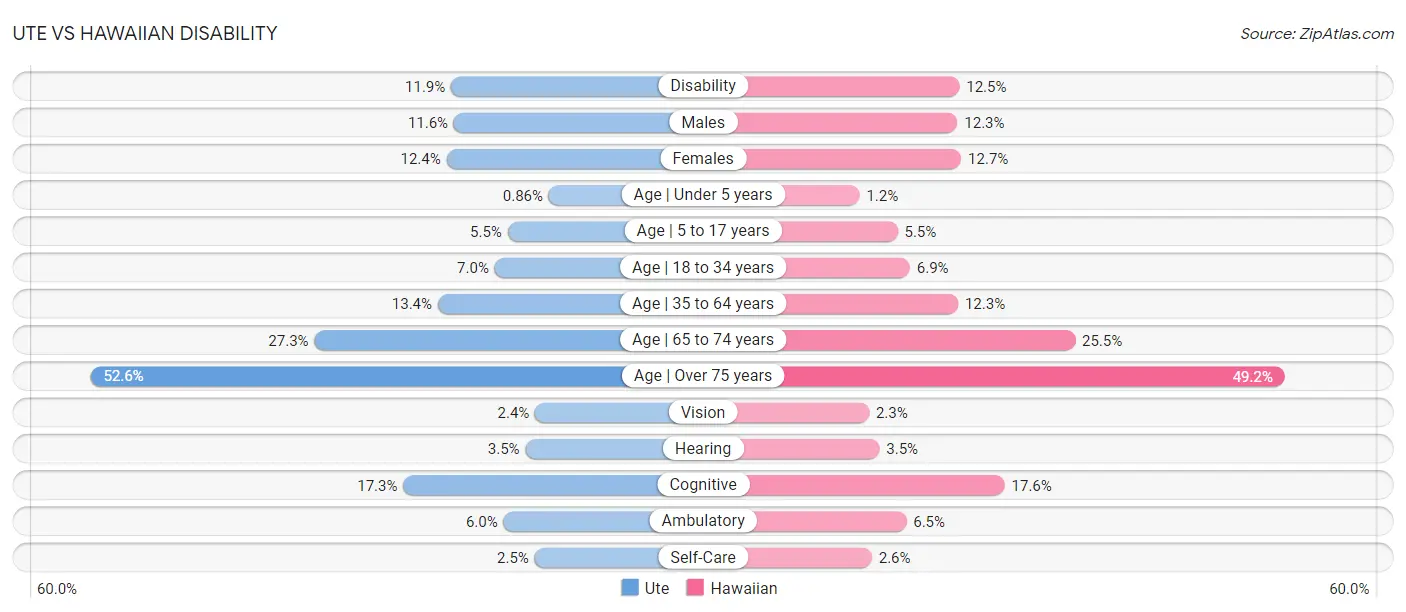This screenshot has width=1406, height=612.
Task: Click the Ute vs Hawaiian Disability title
Action: tap(145, 33)
